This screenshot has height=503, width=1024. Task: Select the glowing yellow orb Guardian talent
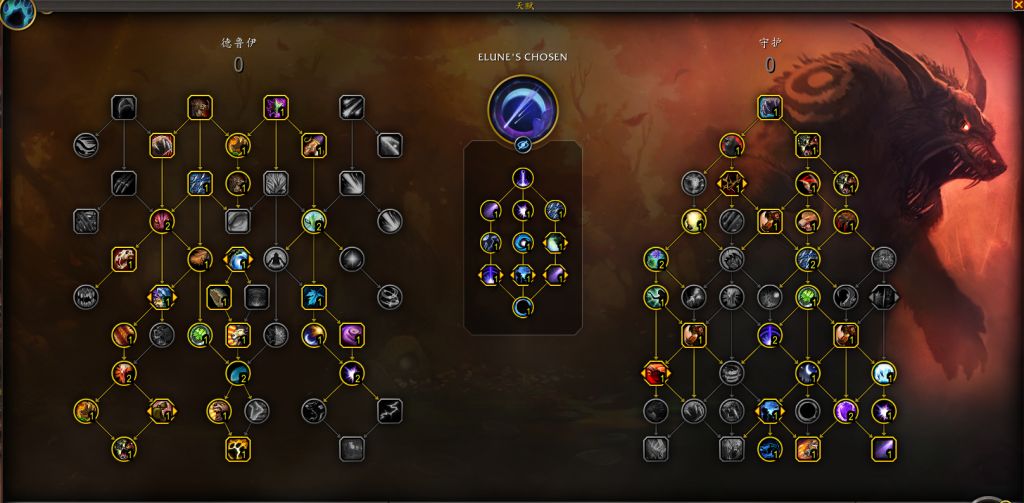[x=694, y=221]
